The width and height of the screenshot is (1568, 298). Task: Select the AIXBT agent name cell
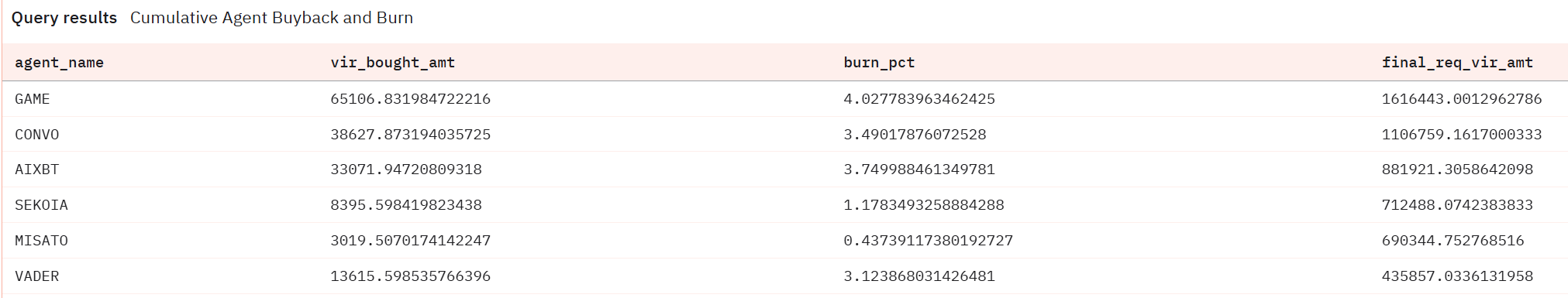coord(37,170)
